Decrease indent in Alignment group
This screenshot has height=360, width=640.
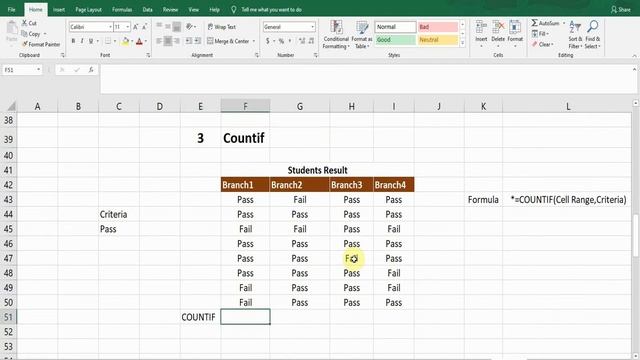pyautogui.click(x=189, y=41)
